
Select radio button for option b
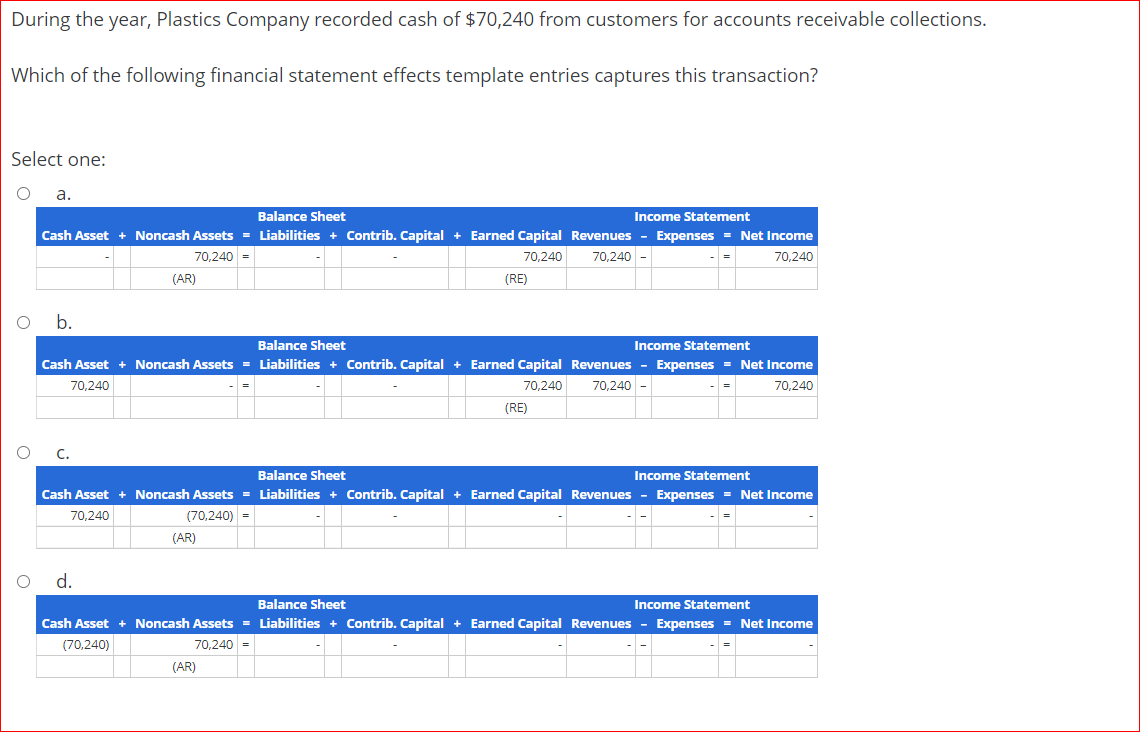[22, 322]
